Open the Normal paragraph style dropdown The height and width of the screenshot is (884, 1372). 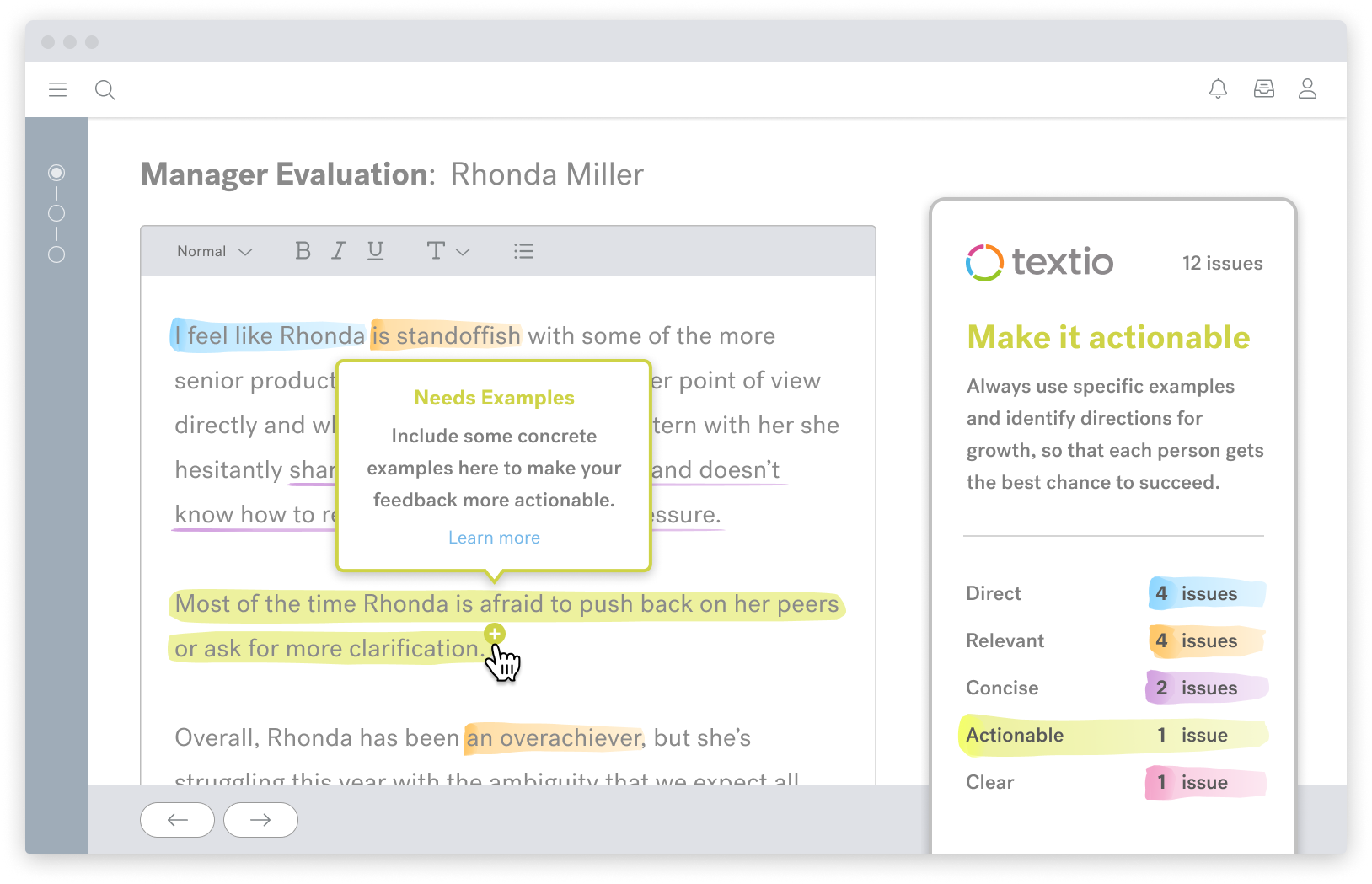[x=212, y=250]
